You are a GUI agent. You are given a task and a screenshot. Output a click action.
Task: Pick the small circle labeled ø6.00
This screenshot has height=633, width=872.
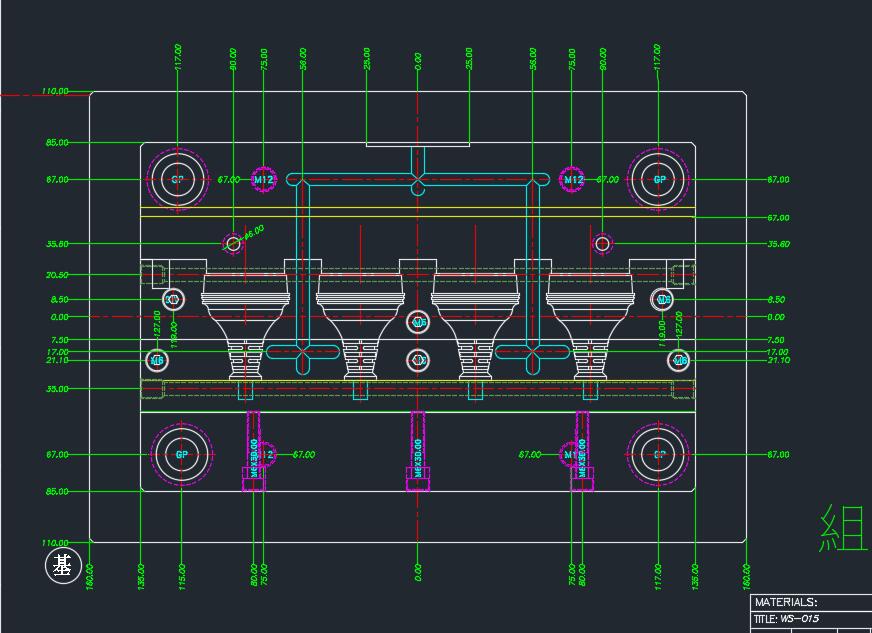pos(233,243)
